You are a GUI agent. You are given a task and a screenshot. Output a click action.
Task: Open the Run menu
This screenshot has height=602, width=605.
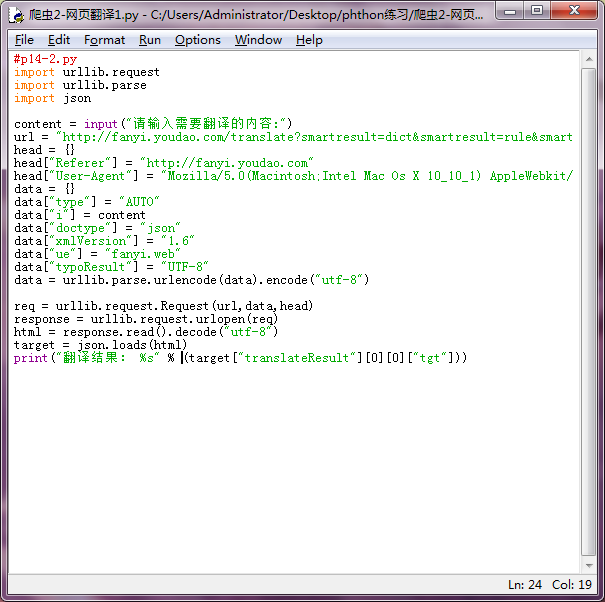pyautogui.click(x=150, y=40)
